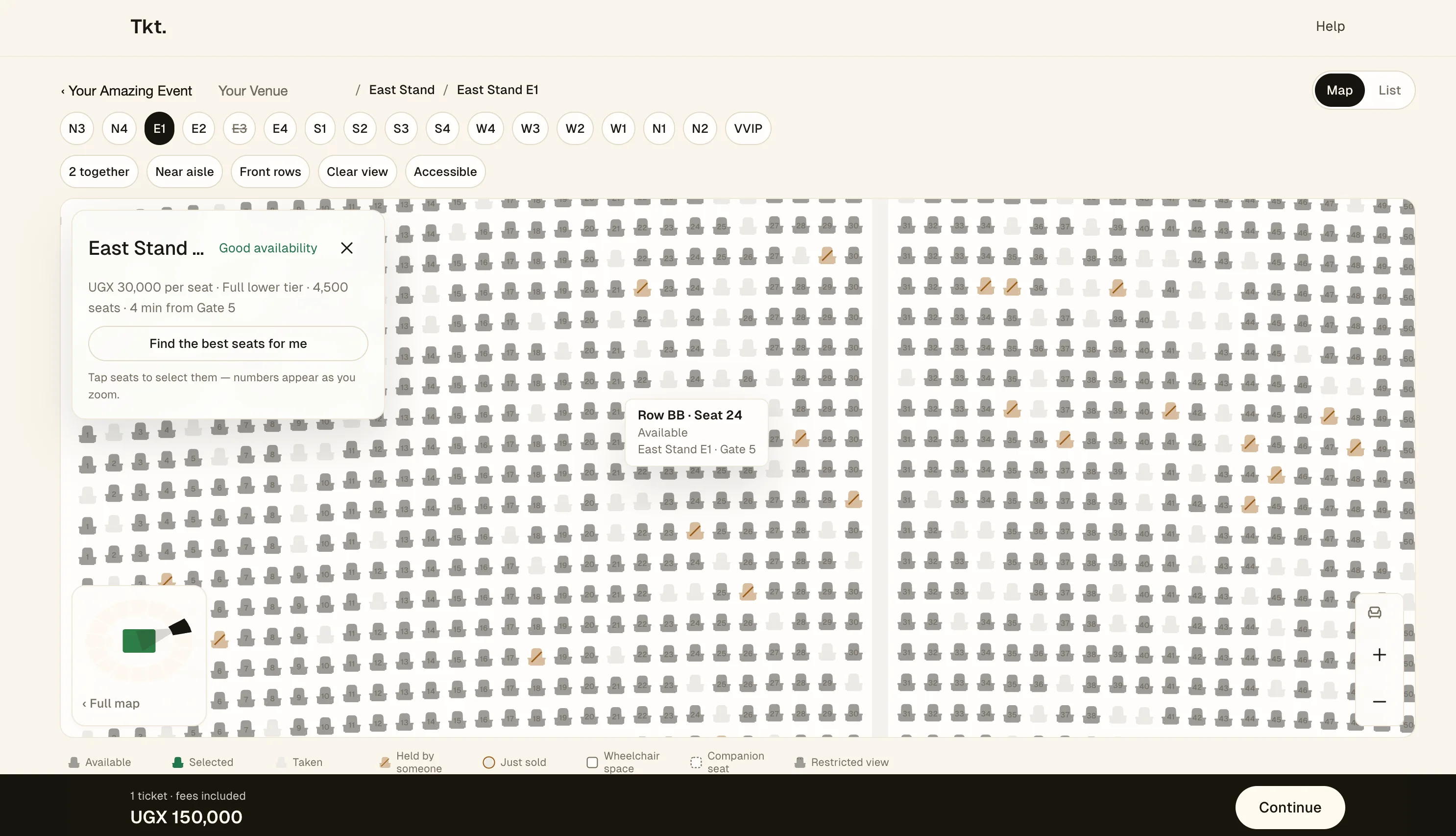This screenshot has height=836, width=1456.
Task: Switch to List view
Action: pyautogui.click(x=1389, y=90)
